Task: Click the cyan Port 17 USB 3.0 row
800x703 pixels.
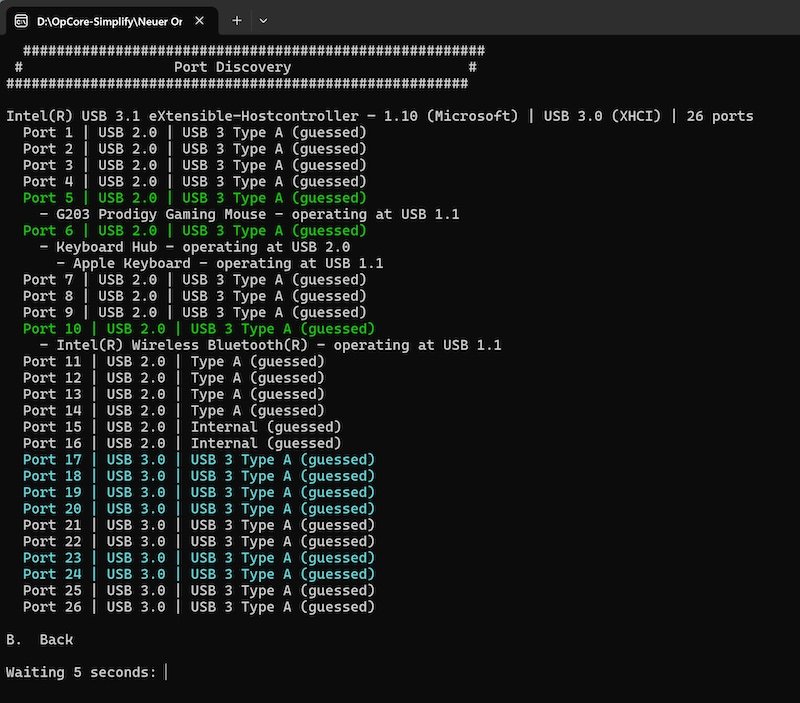Action: click(199, 460)
